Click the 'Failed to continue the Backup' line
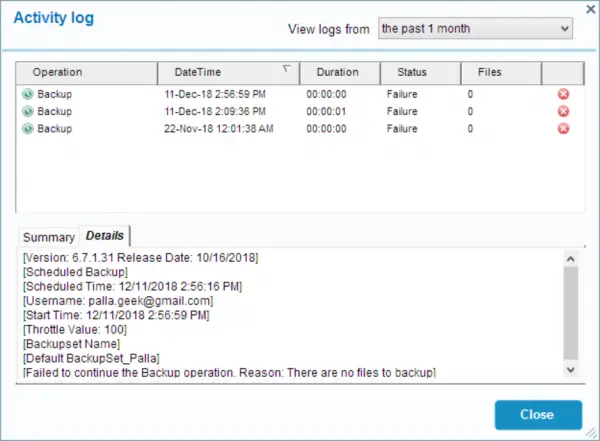Screen dimensions: 600x441 [x=229, y=372]
